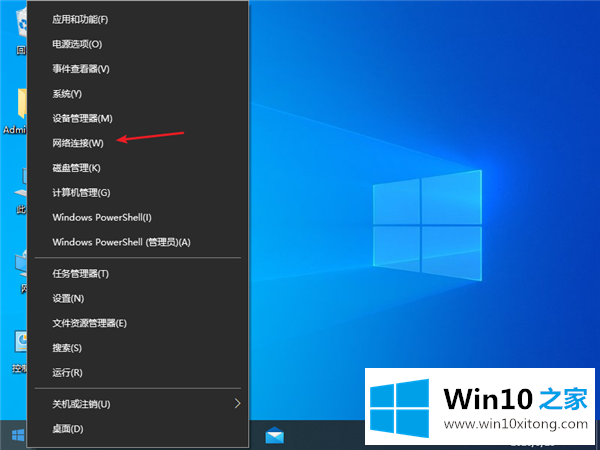Select the Control Panel desktop icon

20,352
